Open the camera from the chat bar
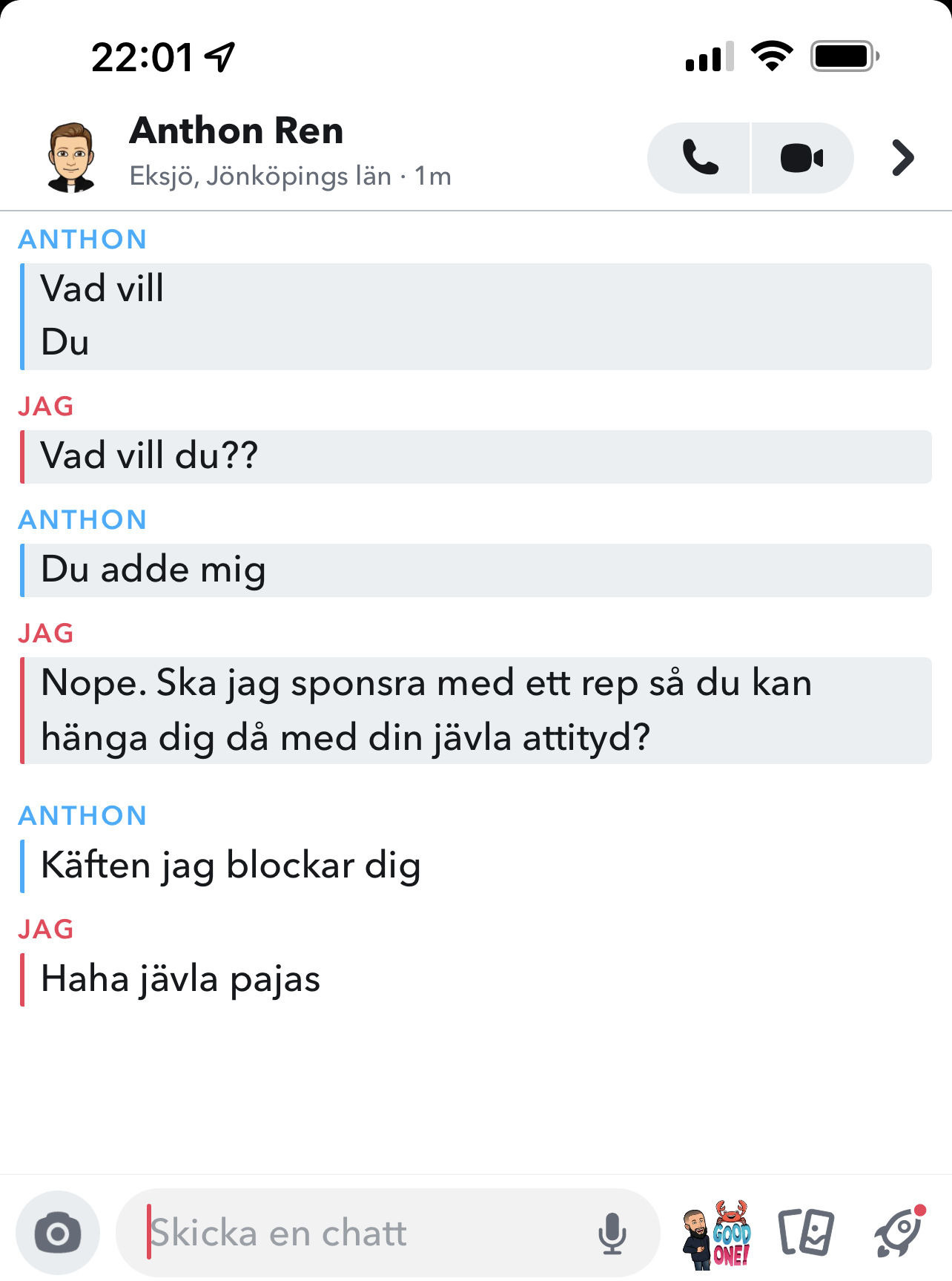Image resolution: width=952 pixels, height=1281 pixels. click(58, 1233)
